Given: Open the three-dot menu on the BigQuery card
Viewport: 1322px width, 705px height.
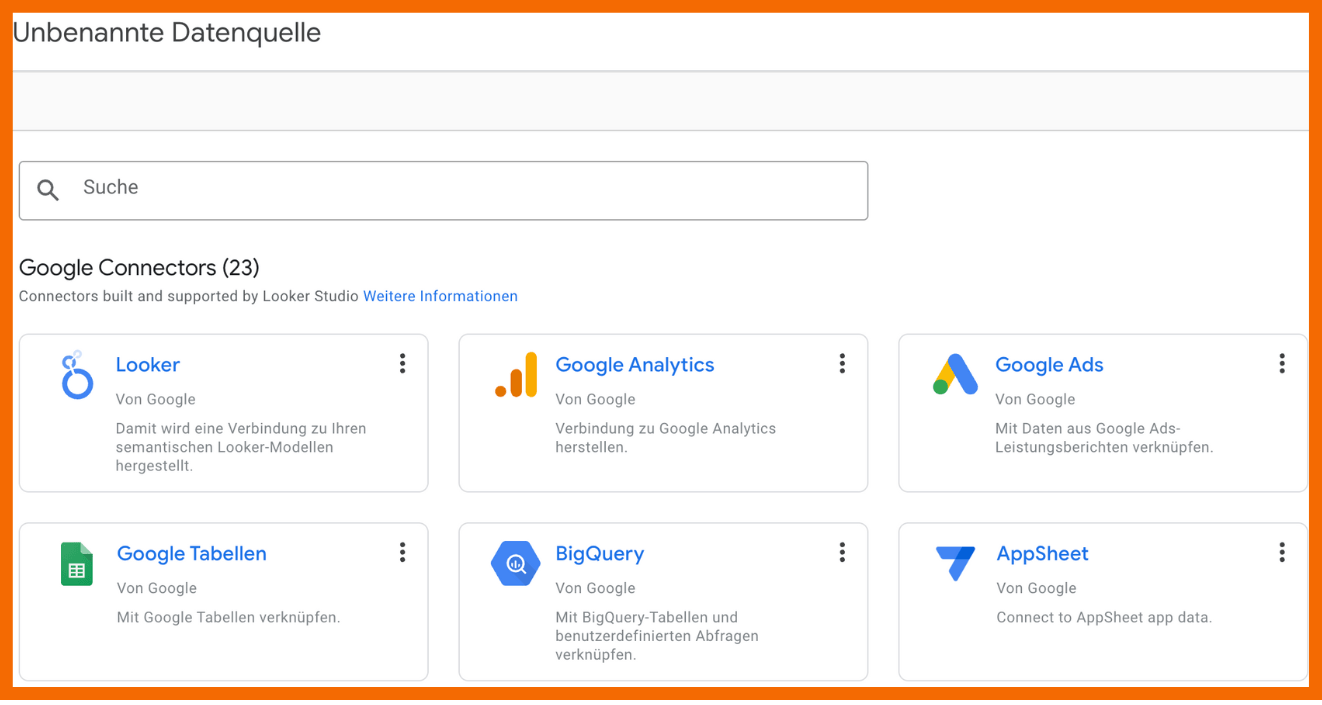Looking at the screenshot, I should (x=842, y=553).
